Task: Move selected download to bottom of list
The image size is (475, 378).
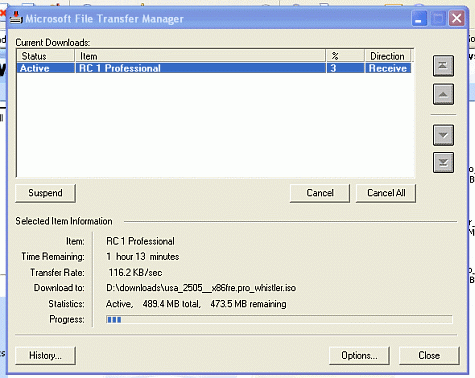Action: pos(443,163)
